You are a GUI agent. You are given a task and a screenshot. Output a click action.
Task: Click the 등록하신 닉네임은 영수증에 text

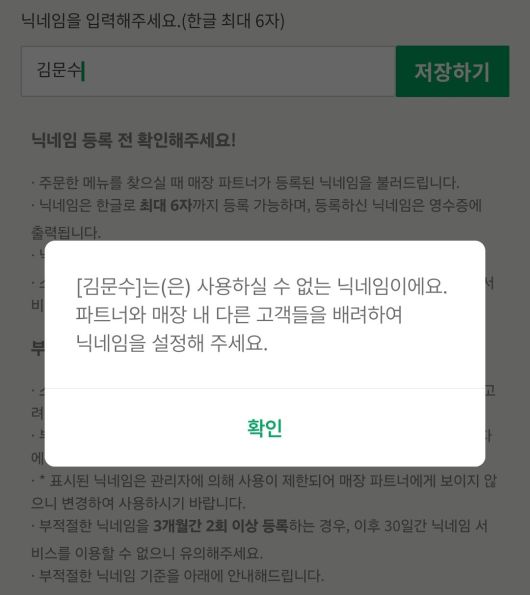(x=398, y=205)
